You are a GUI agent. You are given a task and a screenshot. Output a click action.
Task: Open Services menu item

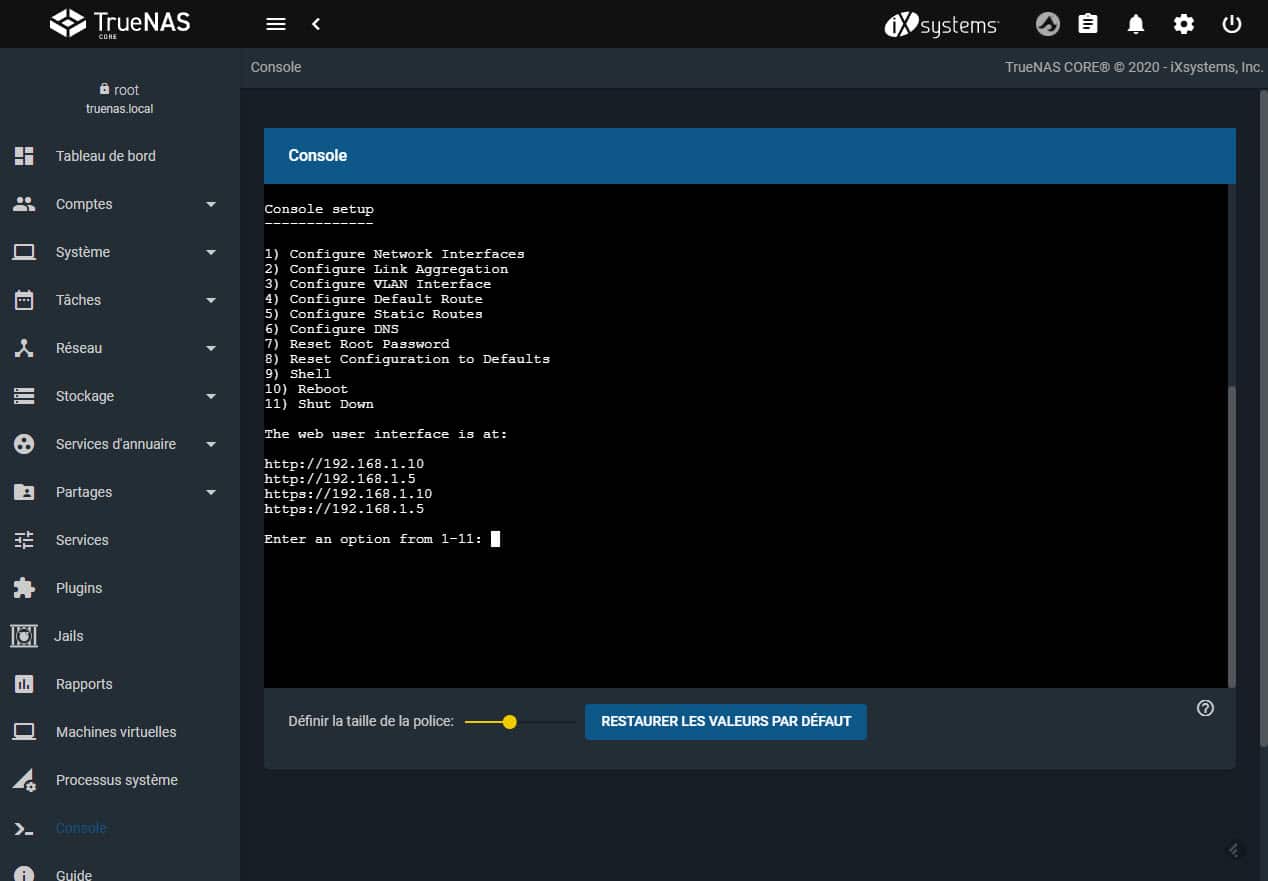[x=120, y=540]
